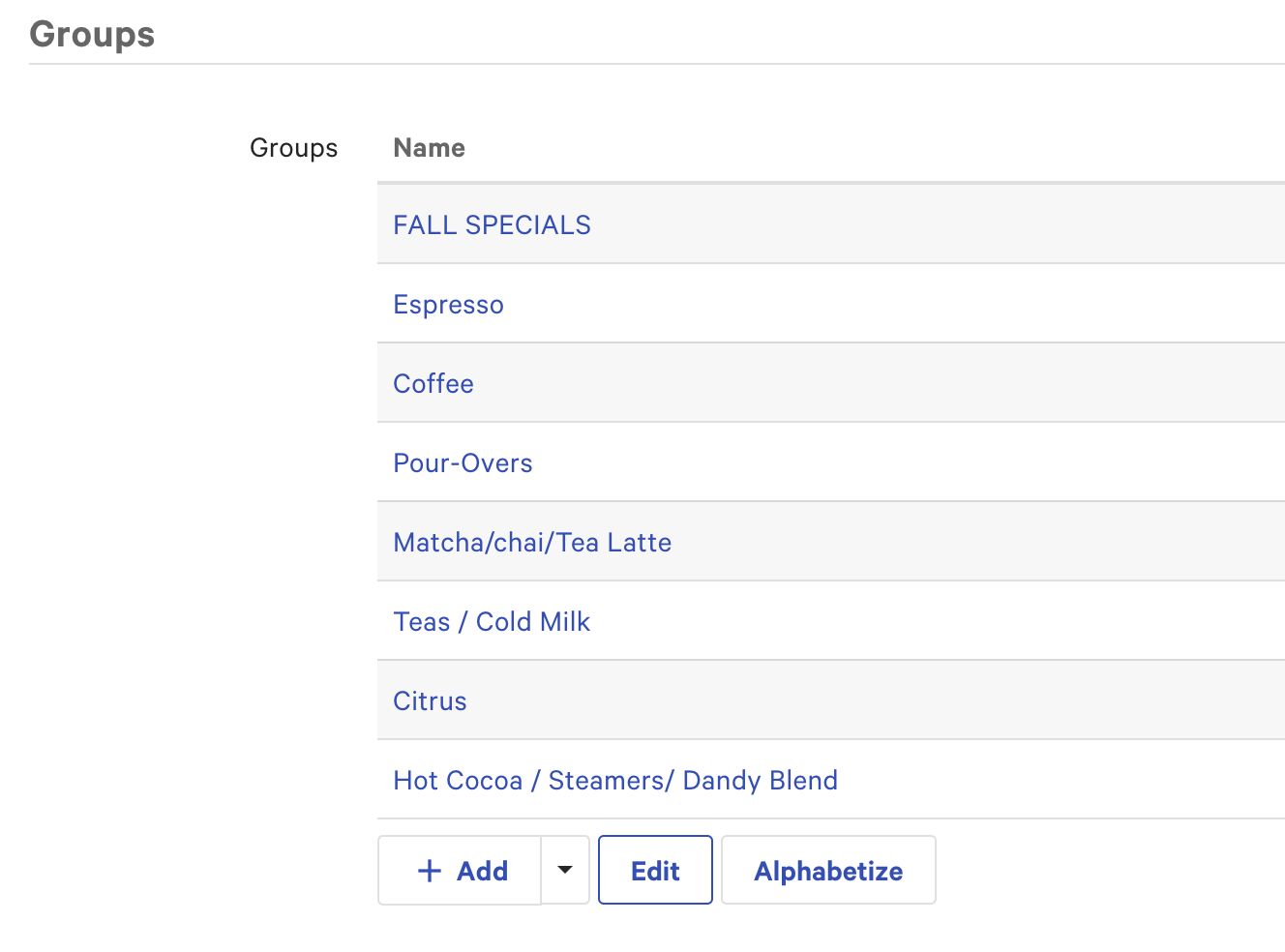This screenshot has height=952, width=1285.
Task: Open the Pour-Overs group
Action: pos(463,463)
